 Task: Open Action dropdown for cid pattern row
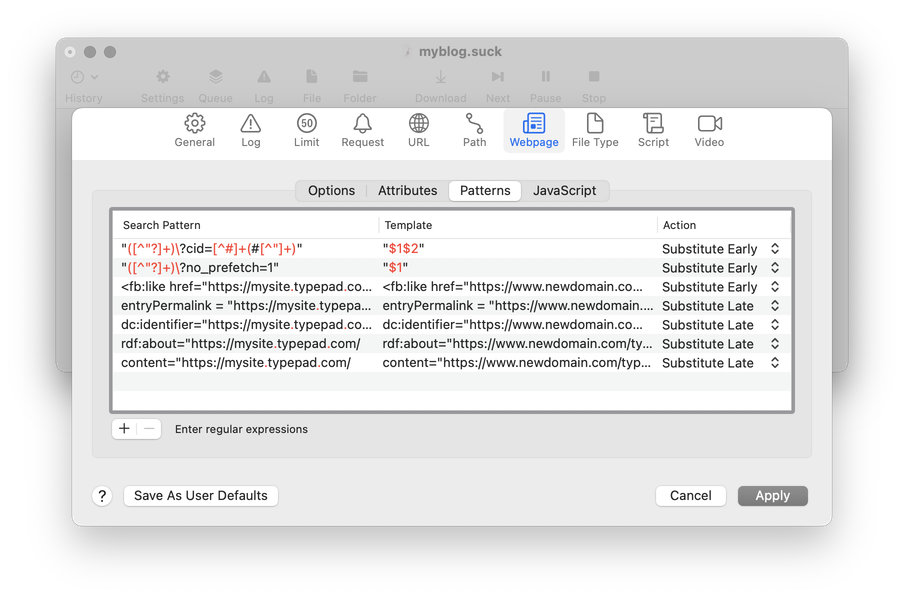click(774, 249)
